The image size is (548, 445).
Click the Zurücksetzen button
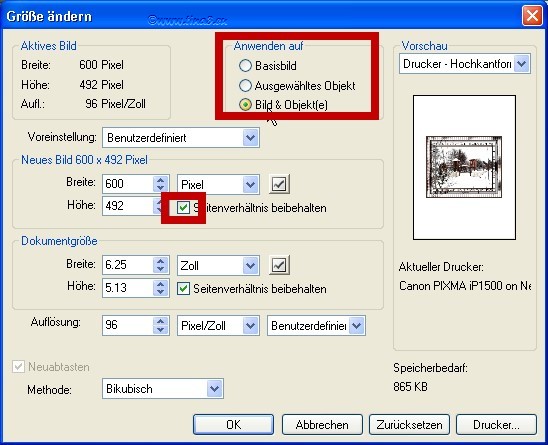pyautogui.click(x=409, y=424)
